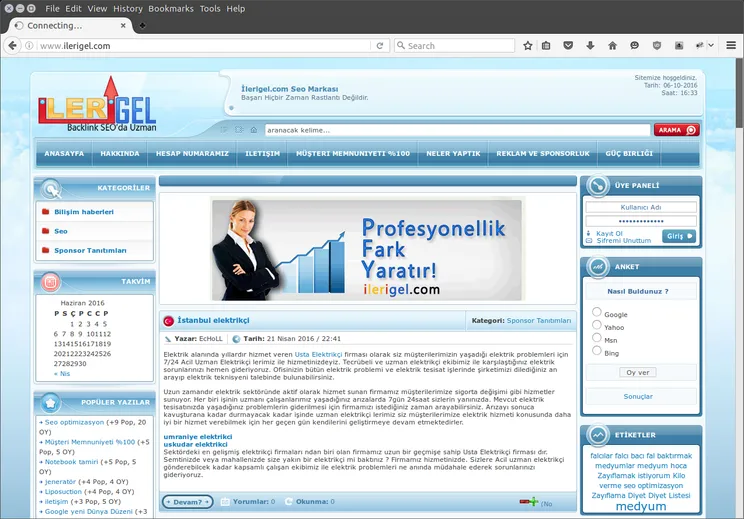Click the site info icon in URL bar
The width and height of the screenshot is (744, 519).
pyautogui.click(x=30, y=46)
